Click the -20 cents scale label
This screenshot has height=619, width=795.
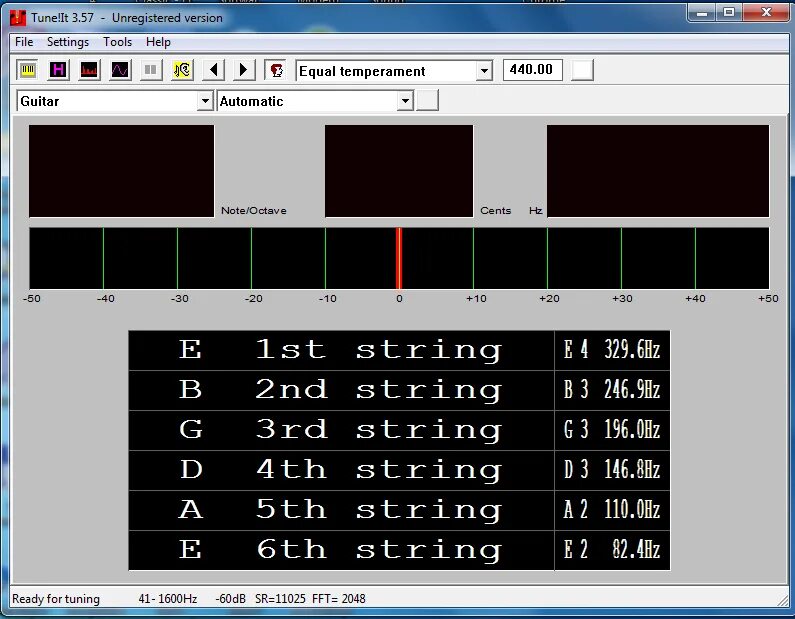tap(254, 299)
